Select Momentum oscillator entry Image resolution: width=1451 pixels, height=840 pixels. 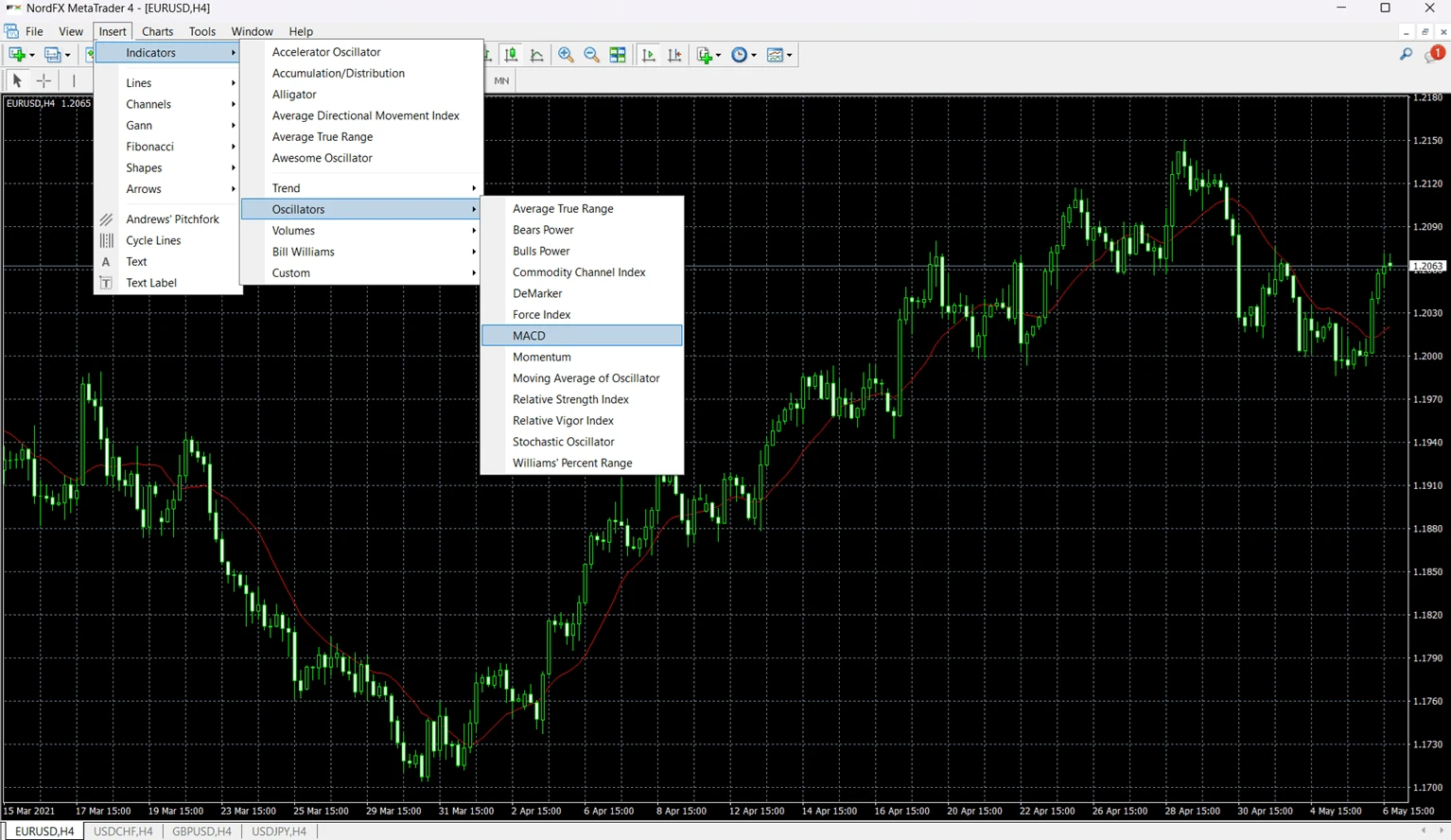pos(582,357)
